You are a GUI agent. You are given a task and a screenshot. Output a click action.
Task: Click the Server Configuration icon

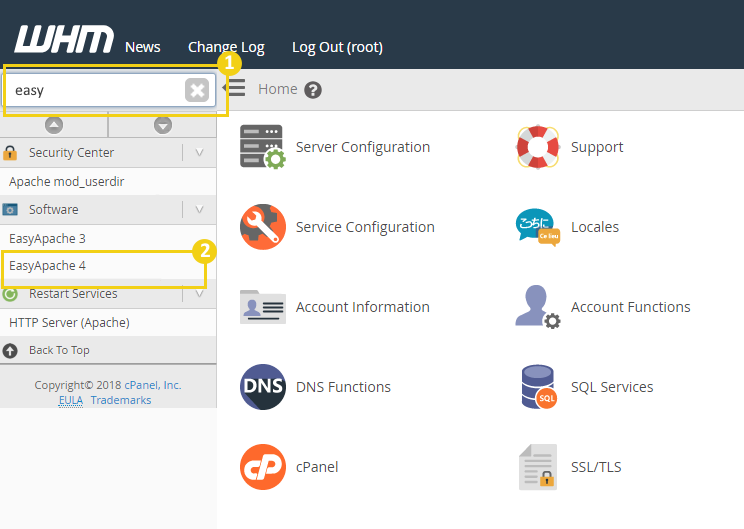(263, 147)
